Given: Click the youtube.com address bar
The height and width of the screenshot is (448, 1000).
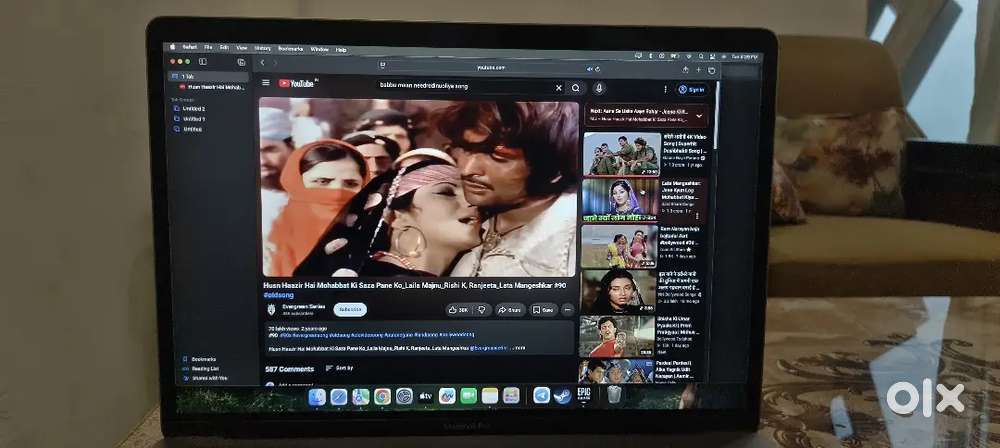Looking at the screenshot, I should (x=491, y=68).
